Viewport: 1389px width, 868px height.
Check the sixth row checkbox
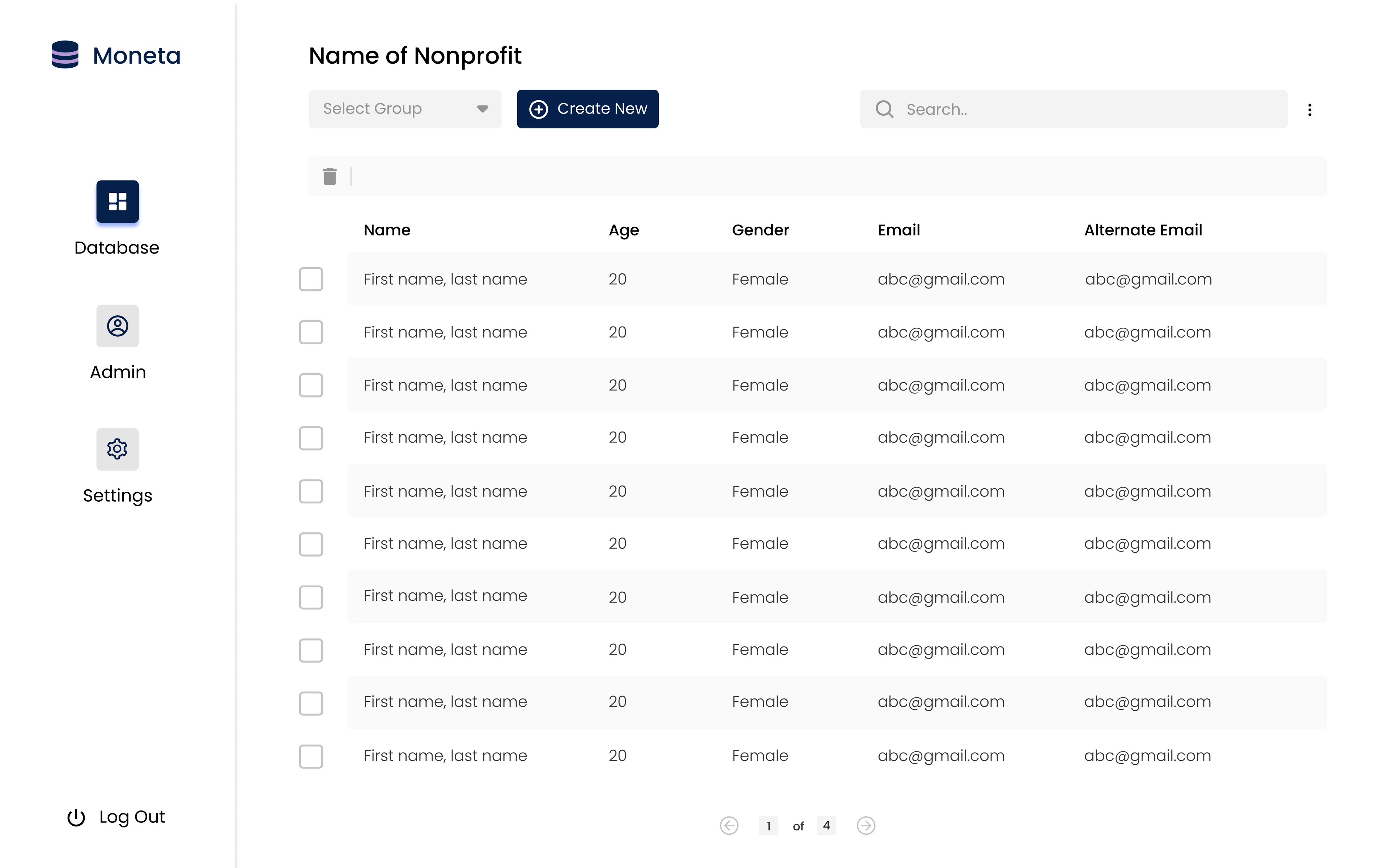coord(311,544)
